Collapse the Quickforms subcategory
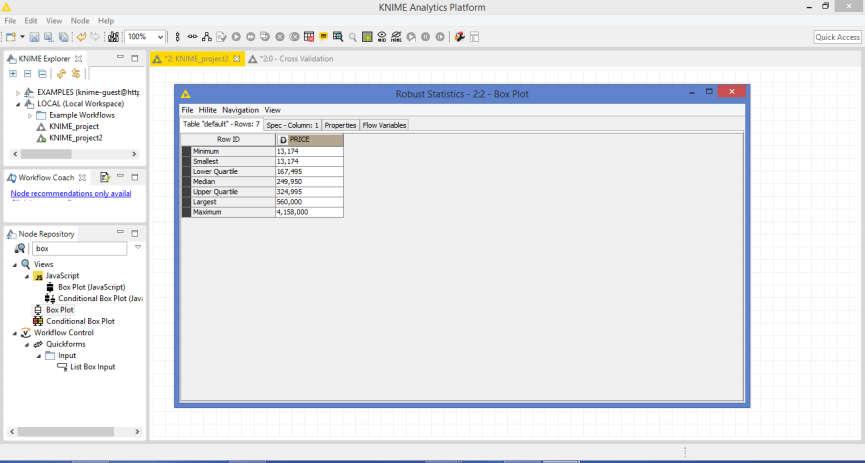Viewport: 865px width, 463px height. pyautogui.click(x=27, y=344)
